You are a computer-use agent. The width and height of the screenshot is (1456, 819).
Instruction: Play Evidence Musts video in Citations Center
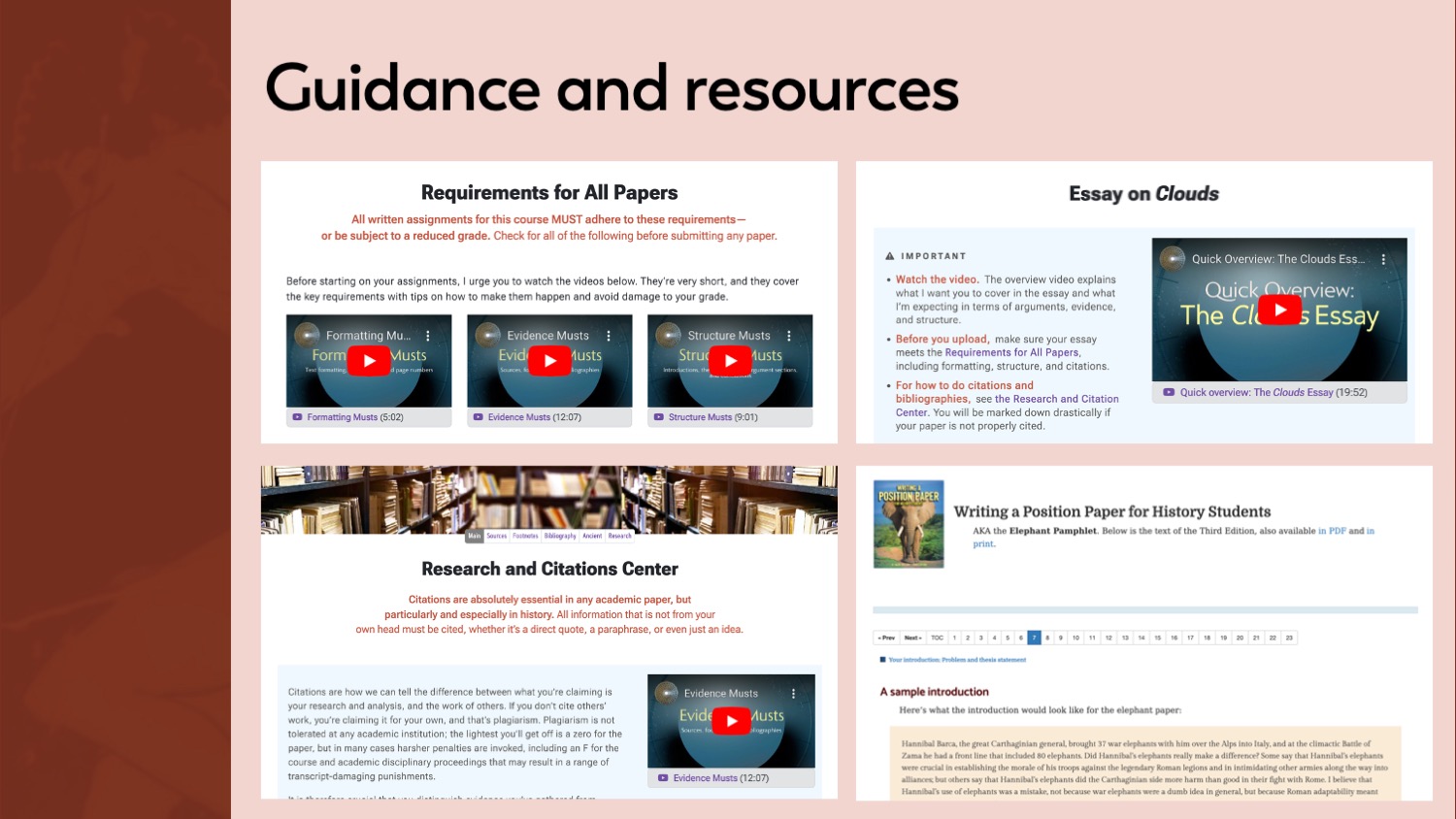tap(732, 721)
